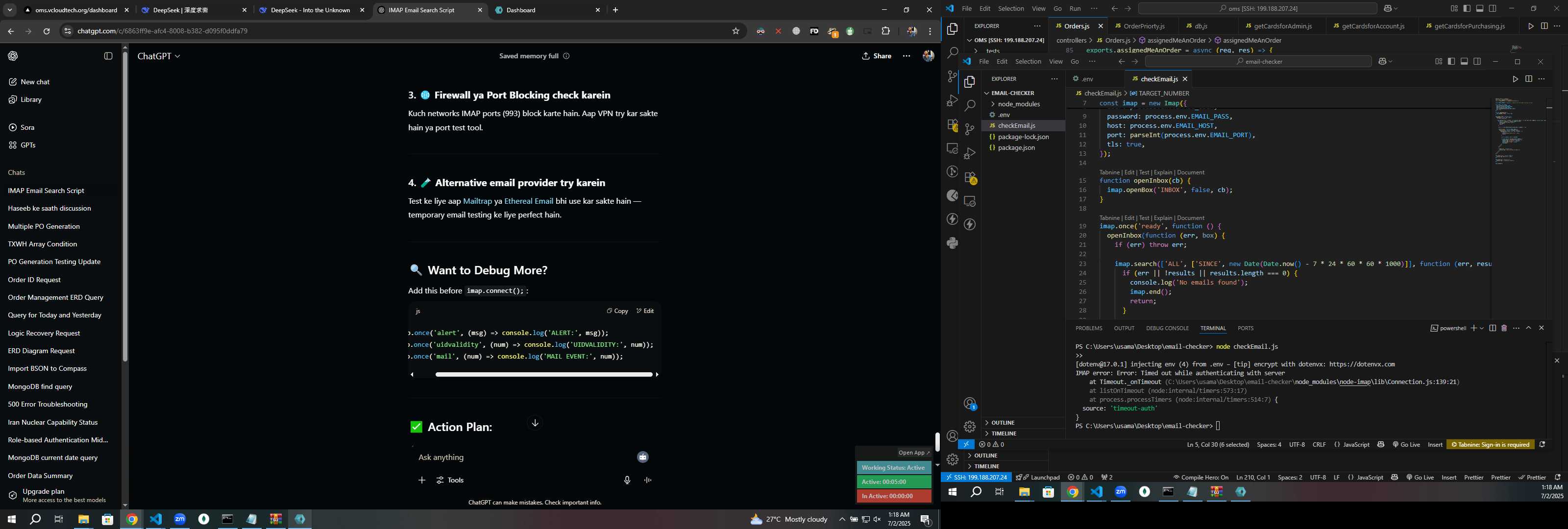Toggle Panel in email-checker VS Code title bar

(x=1465, y=62)
